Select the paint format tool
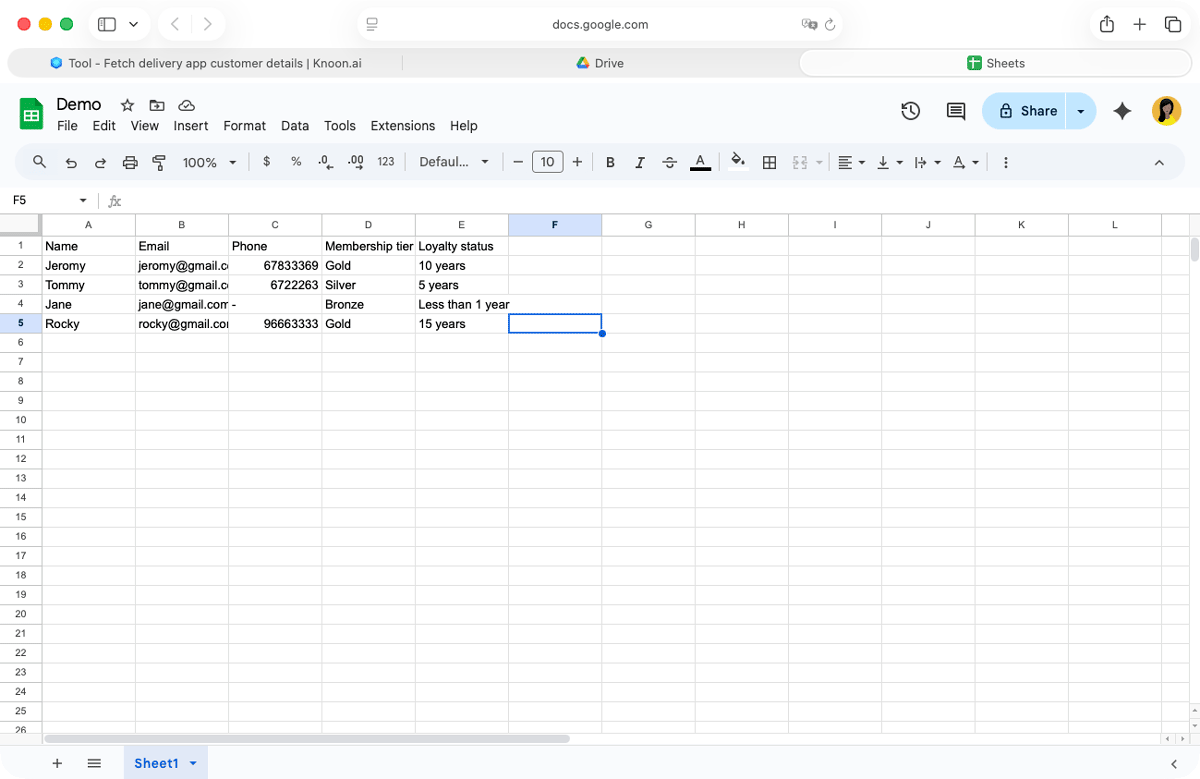 tap(159, 161)
